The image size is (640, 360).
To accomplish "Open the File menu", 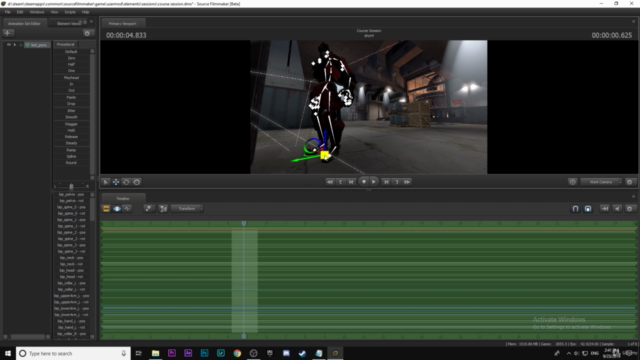I will [8, 12].
